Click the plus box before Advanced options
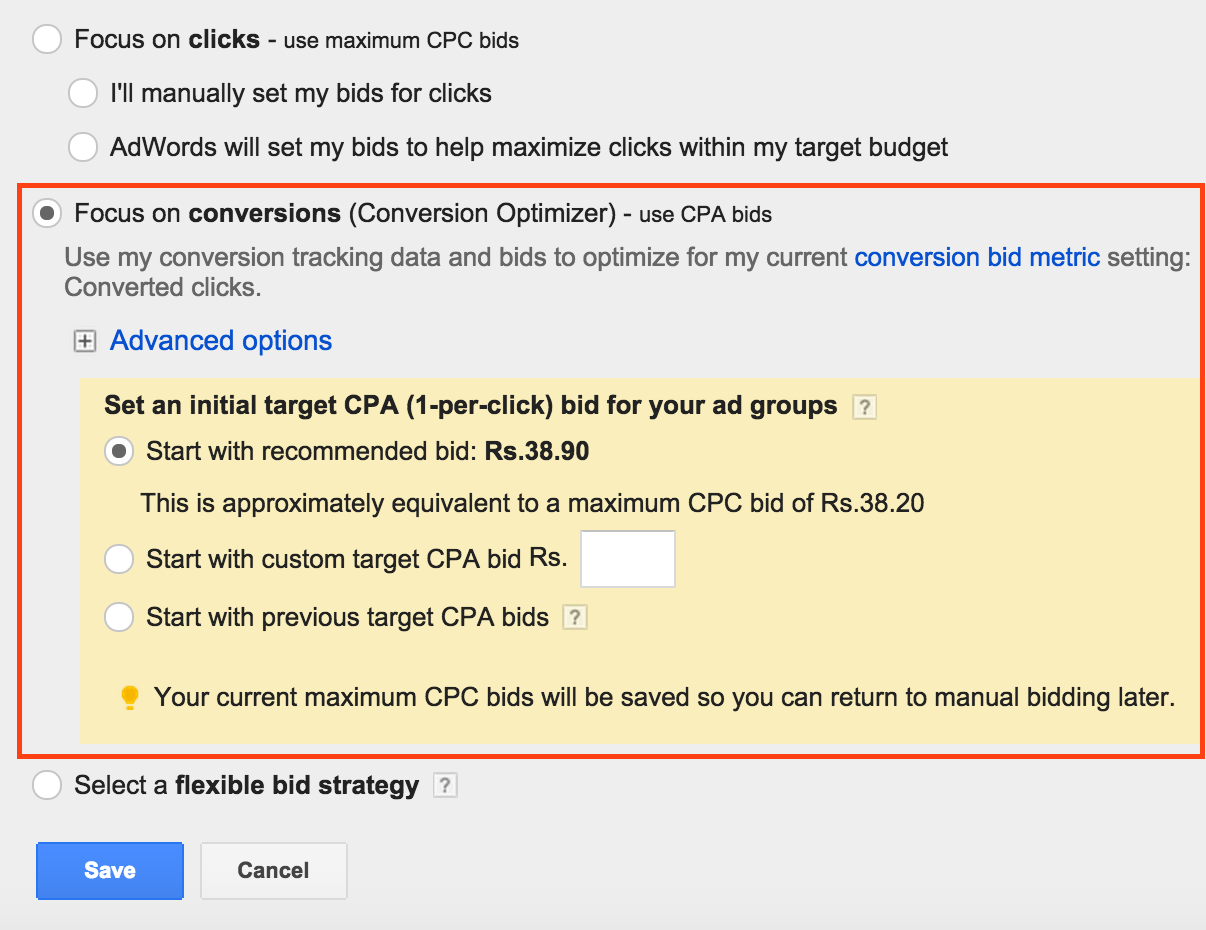 [85, 341]
